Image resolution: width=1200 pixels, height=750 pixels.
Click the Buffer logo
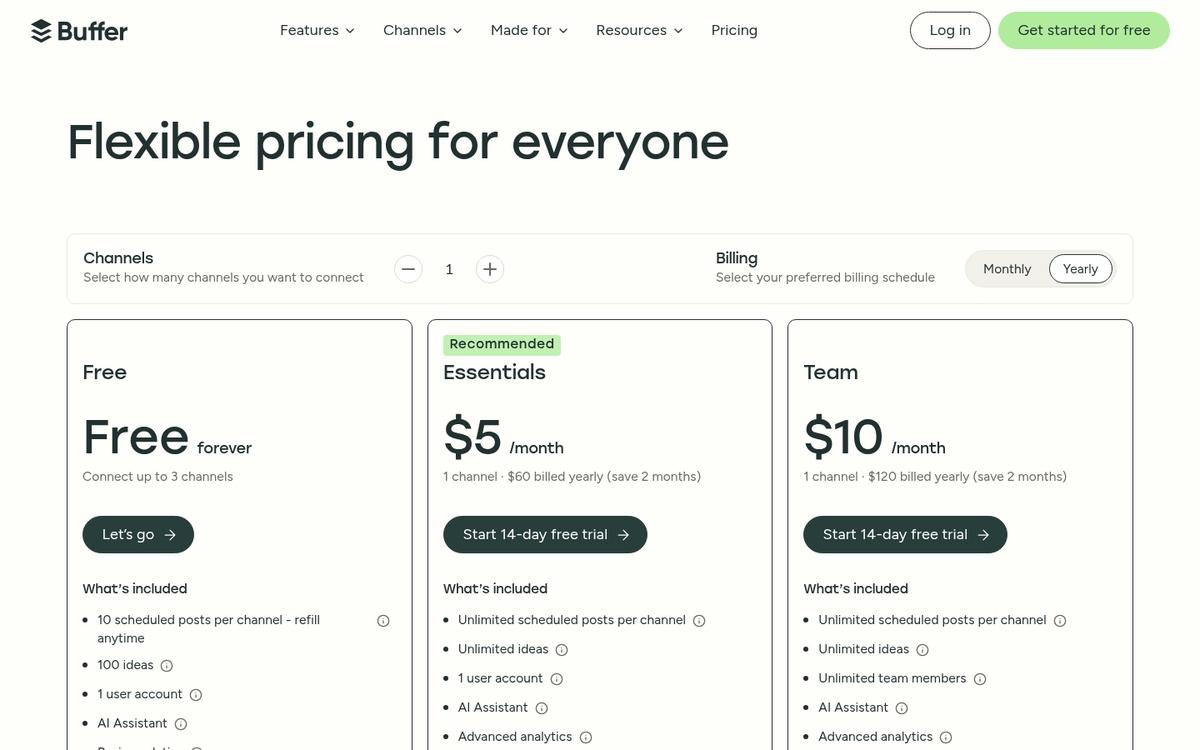pos(79,30)
